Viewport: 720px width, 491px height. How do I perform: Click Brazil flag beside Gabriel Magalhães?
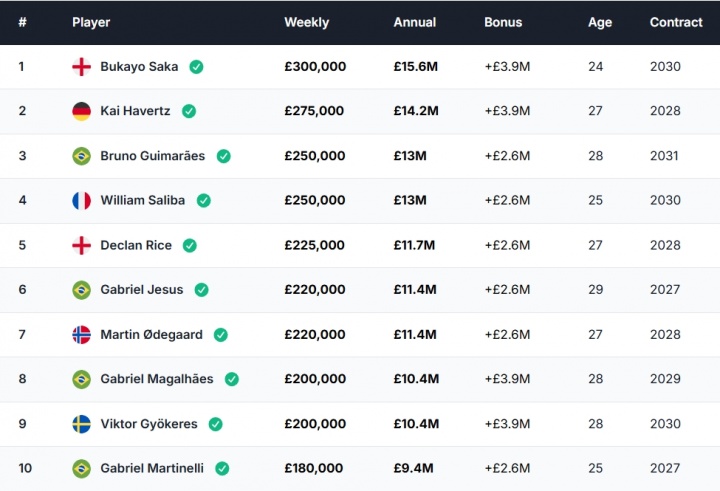[82, 379]
